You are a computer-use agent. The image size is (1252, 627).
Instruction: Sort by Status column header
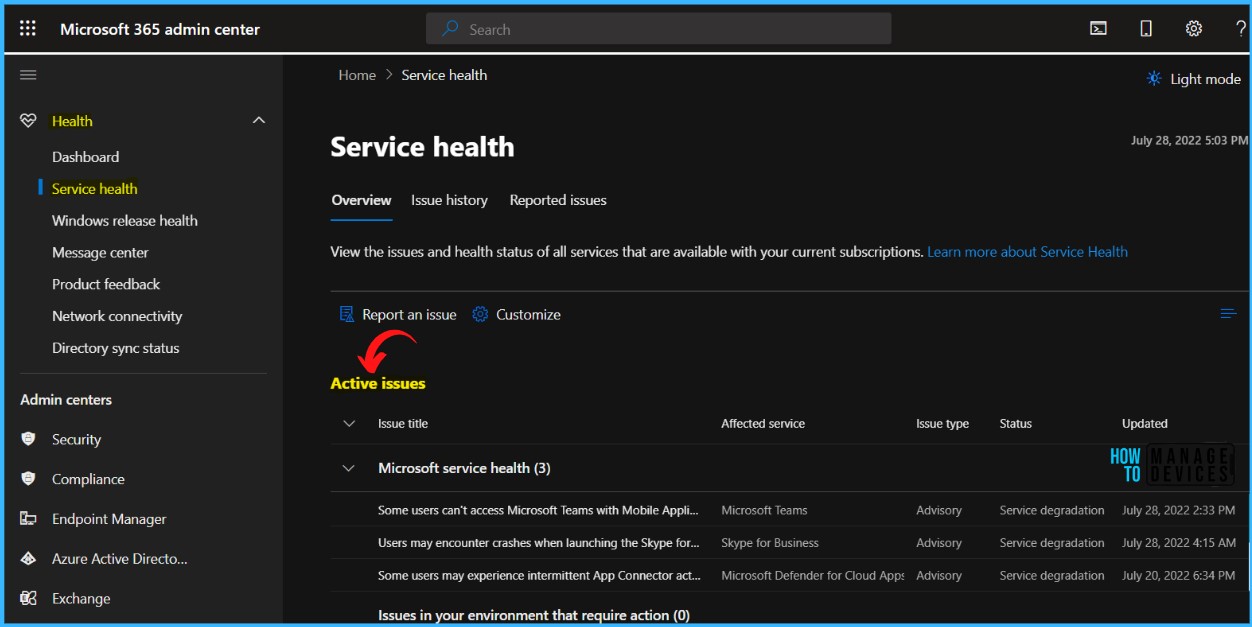click(x=1015, y=424)
